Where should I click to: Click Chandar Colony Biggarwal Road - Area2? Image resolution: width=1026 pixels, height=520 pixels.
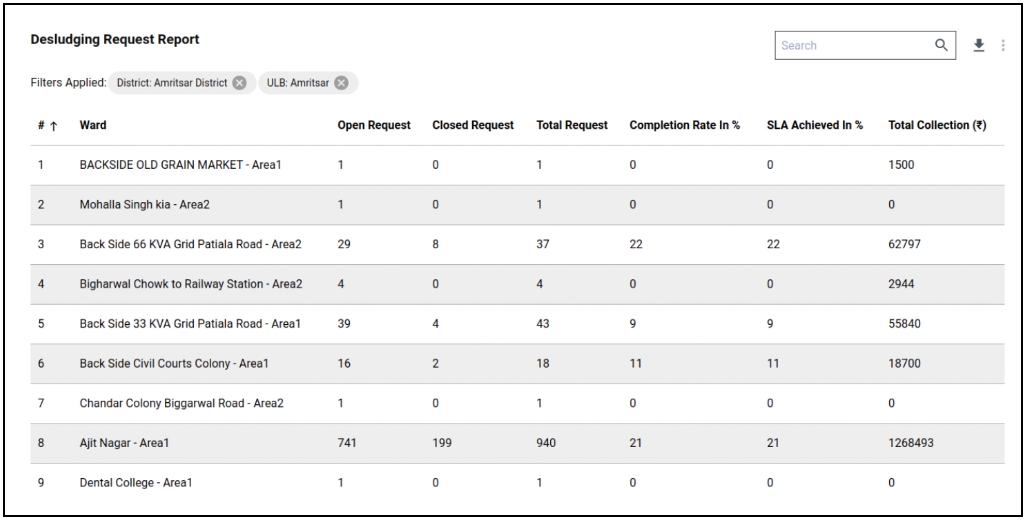click(x=181, y=404)
